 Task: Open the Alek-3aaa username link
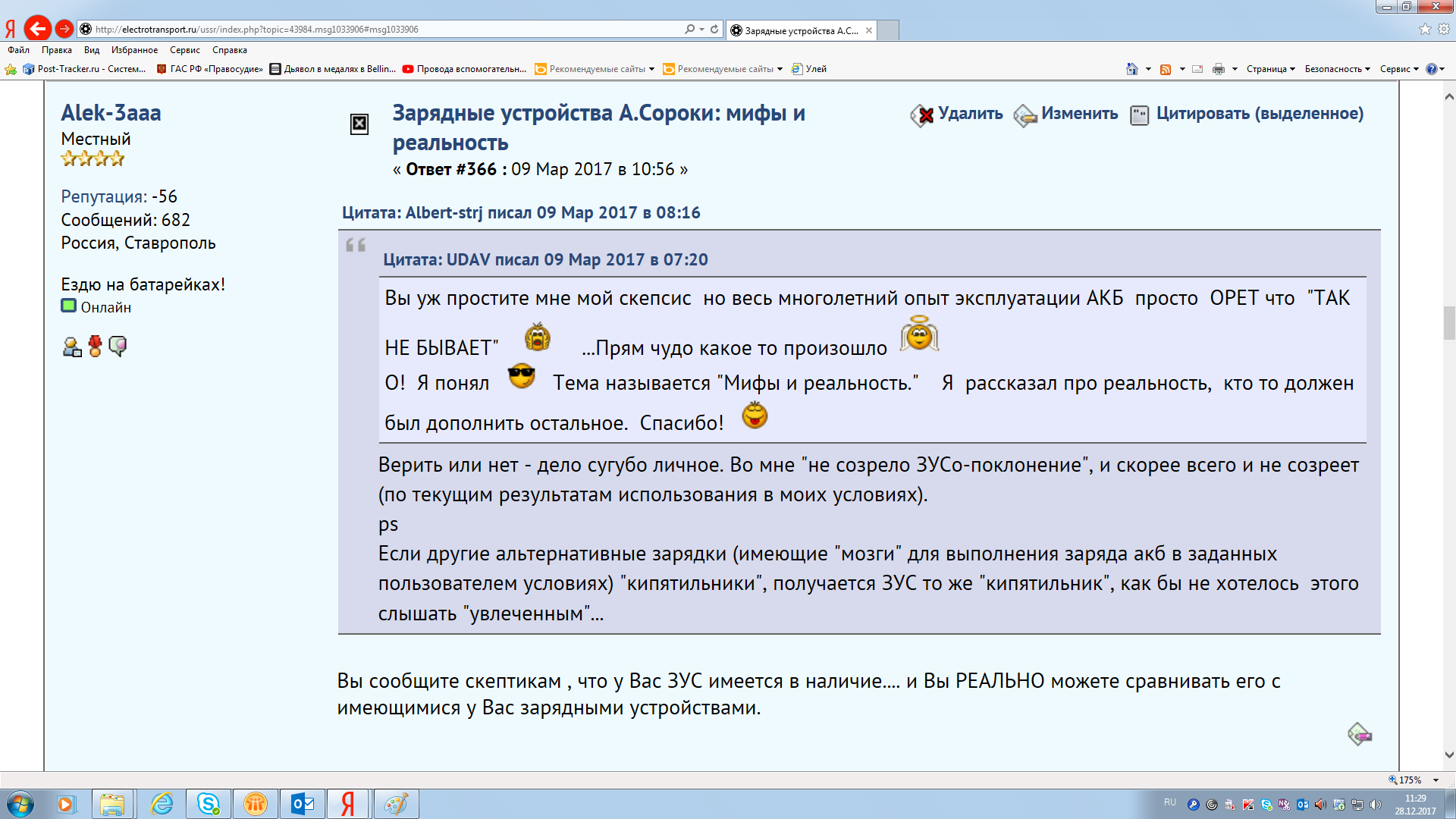[x=111, y=113]
